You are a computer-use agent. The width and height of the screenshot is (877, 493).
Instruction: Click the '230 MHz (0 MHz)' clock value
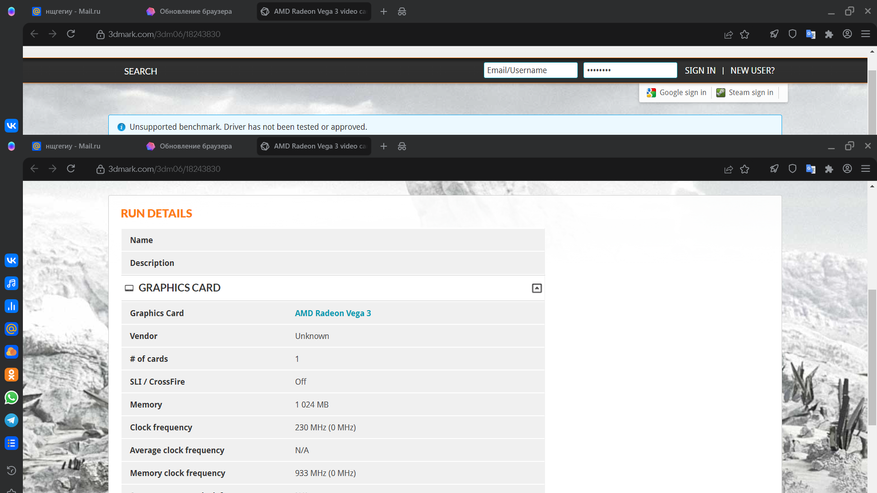(x=325, y=427)
